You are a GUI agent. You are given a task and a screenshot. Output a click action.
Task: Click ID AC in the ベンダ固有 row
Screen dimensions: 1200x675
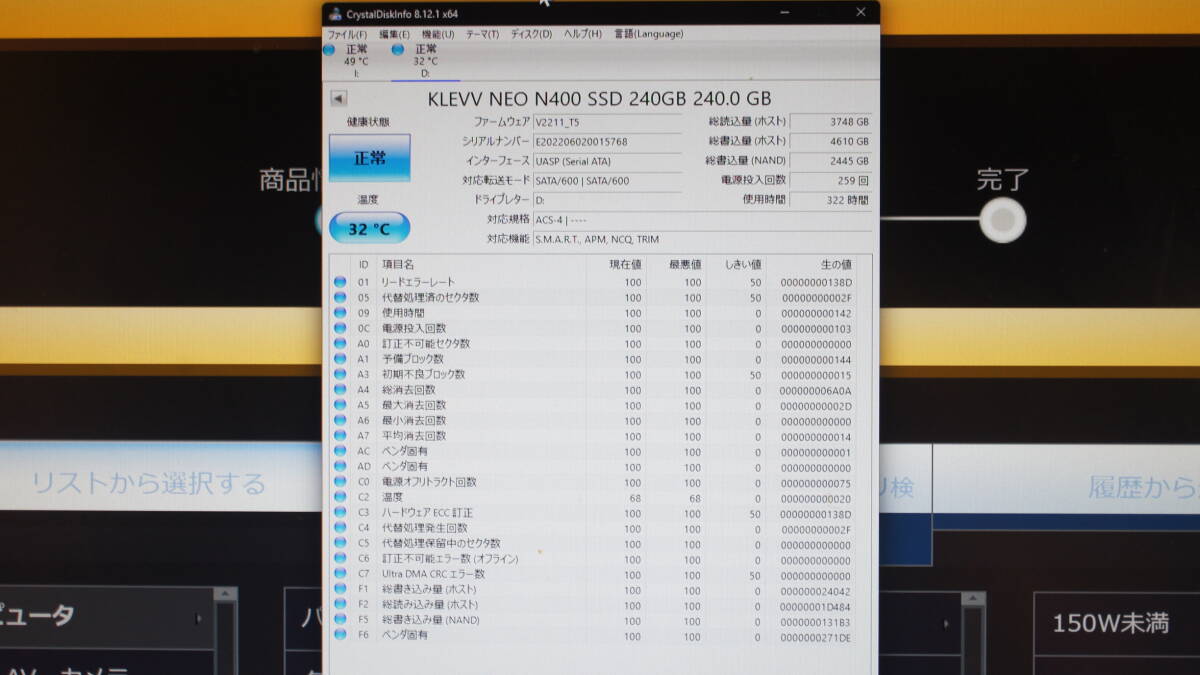pos(364,452)
